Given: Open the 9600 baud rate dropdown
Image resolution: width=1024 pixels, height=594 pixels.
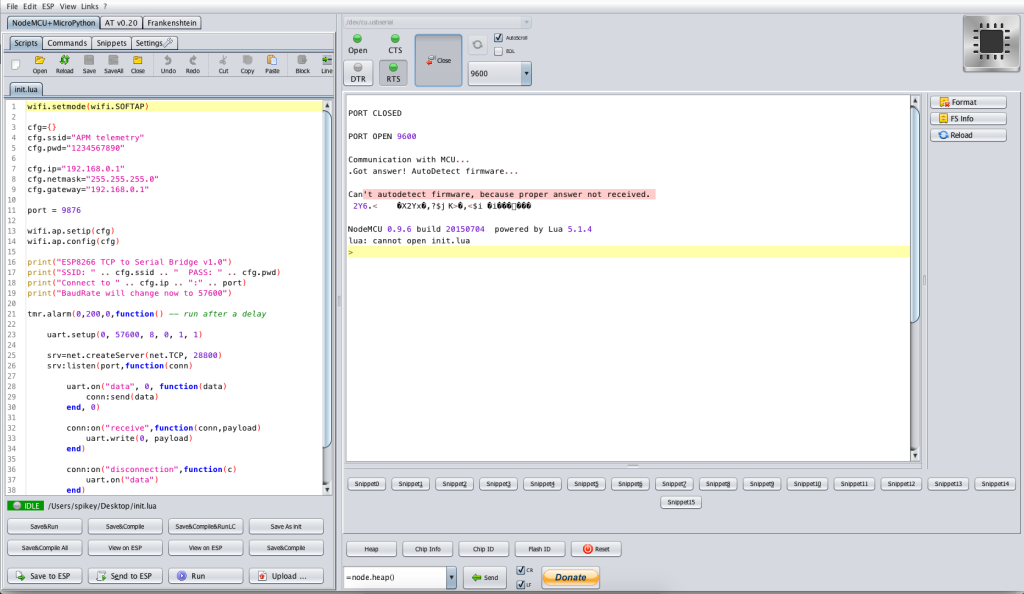Looking at the screenshot, I should 526,73.
